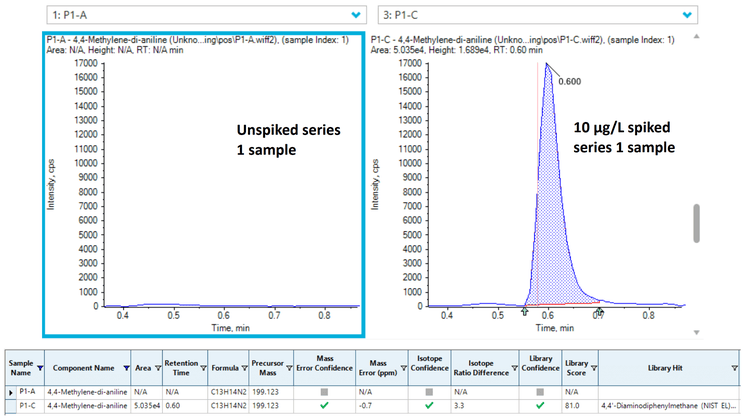This screenshot has height=420, width=750.
Task: Click the Area column filter icon
Action: click(x=159, y=369)
